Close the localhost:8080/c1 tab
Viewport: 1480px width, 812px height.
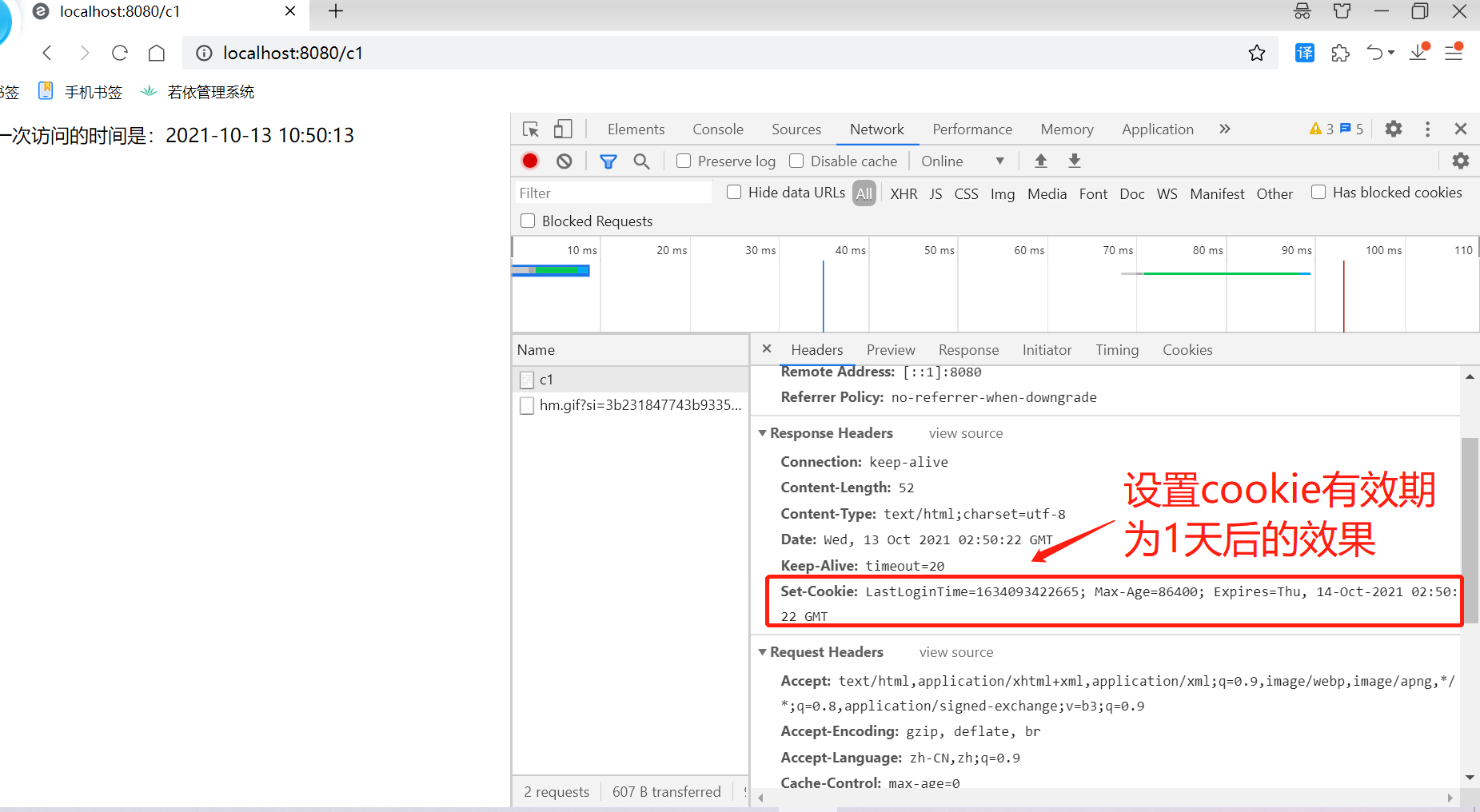[290, 11]
